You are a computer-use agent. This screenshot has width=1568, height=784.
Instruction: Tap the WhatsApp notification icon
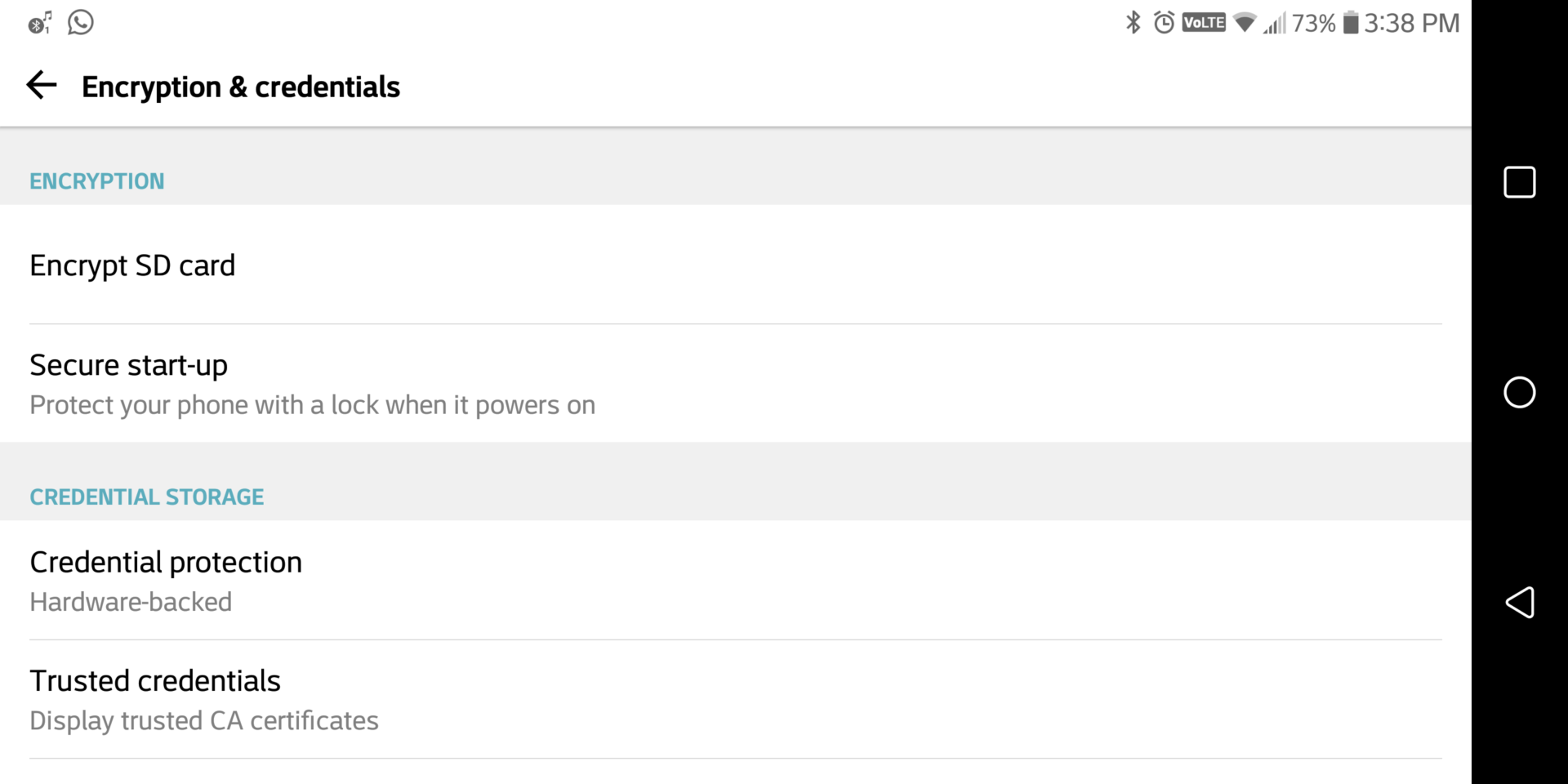click(x=80, y=22)
